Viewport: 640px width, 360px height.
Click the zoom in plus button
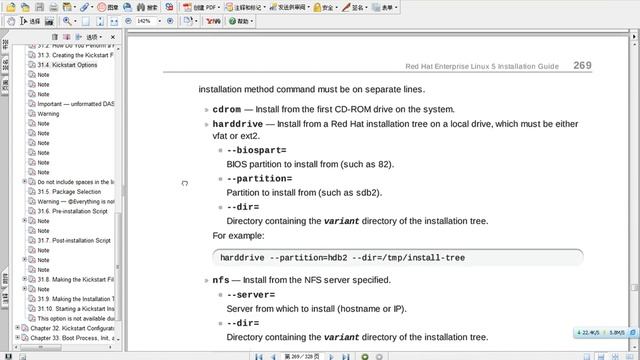(170, 21)
